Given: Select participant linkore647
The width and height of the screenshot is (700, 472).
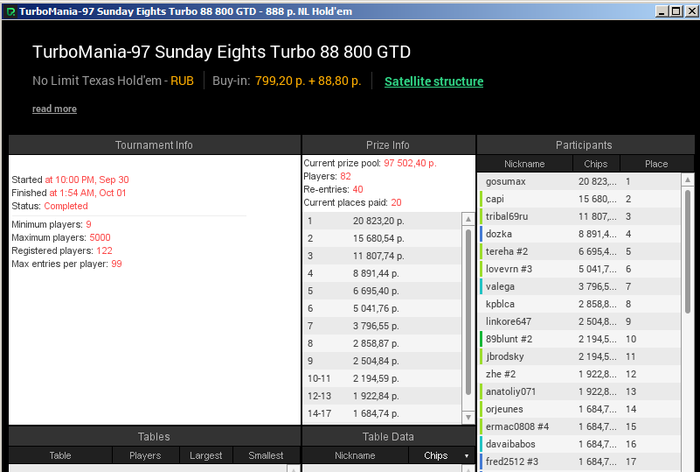Looking at the screenshot, I should click(579, 321).
